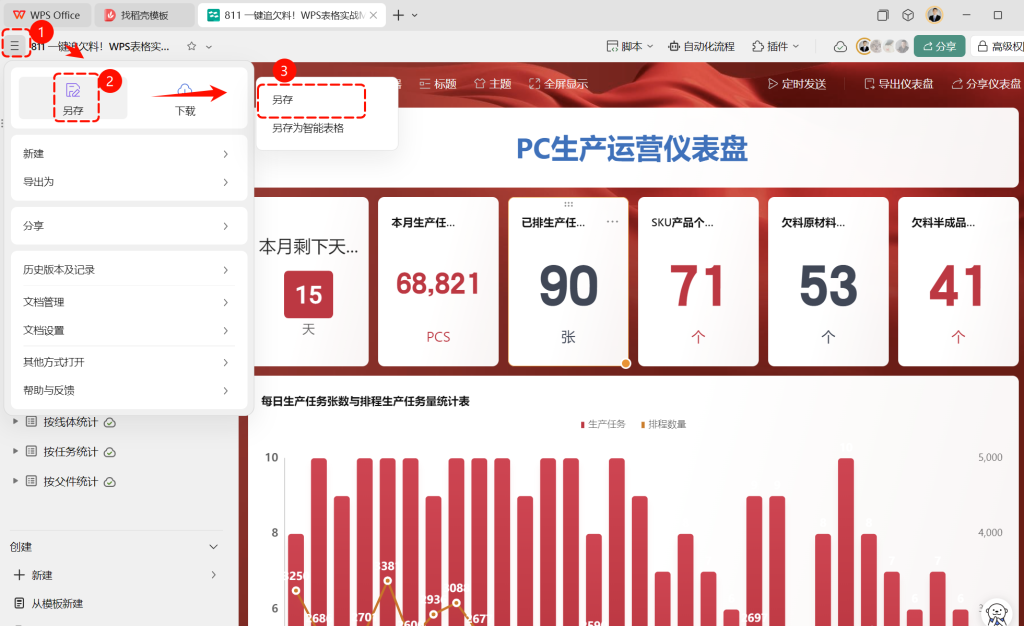Screen dimensions: 1024x626
Task: View the collaborator avatars group
Action: point(883,46)
